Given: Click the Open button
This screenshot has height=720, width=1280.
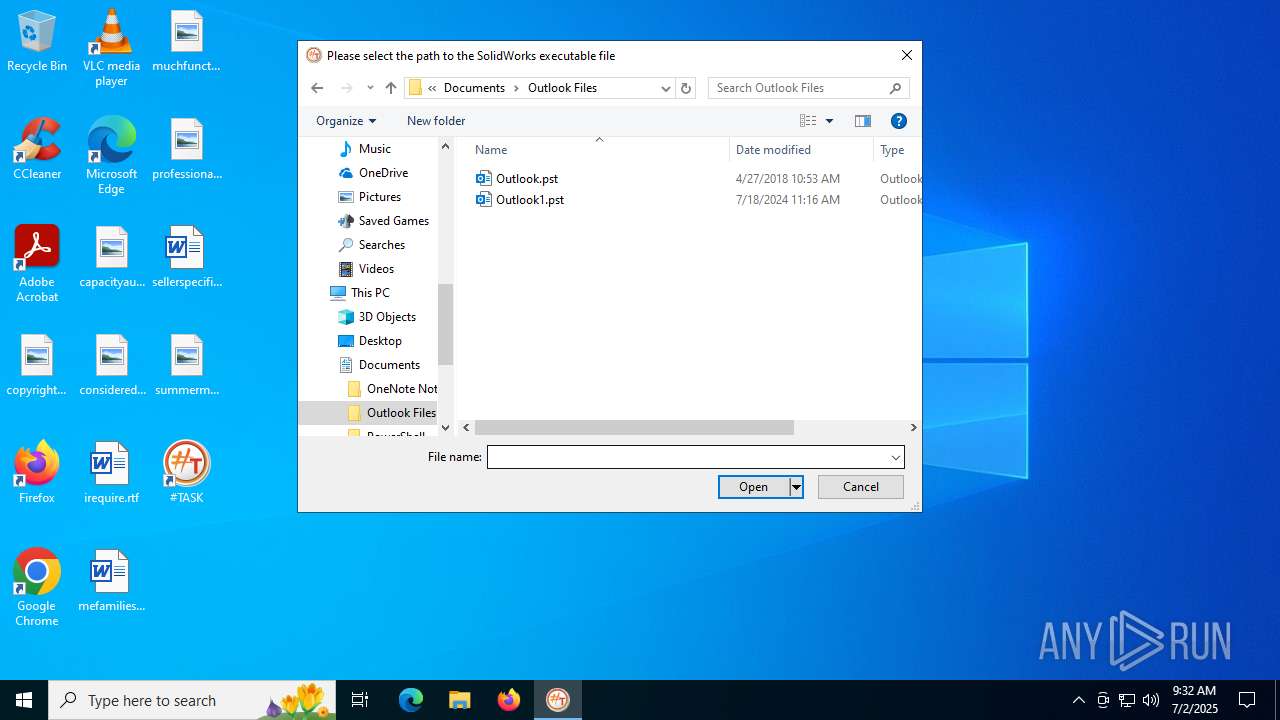Looking at the screenshot, I should click(x=754, y=487).
